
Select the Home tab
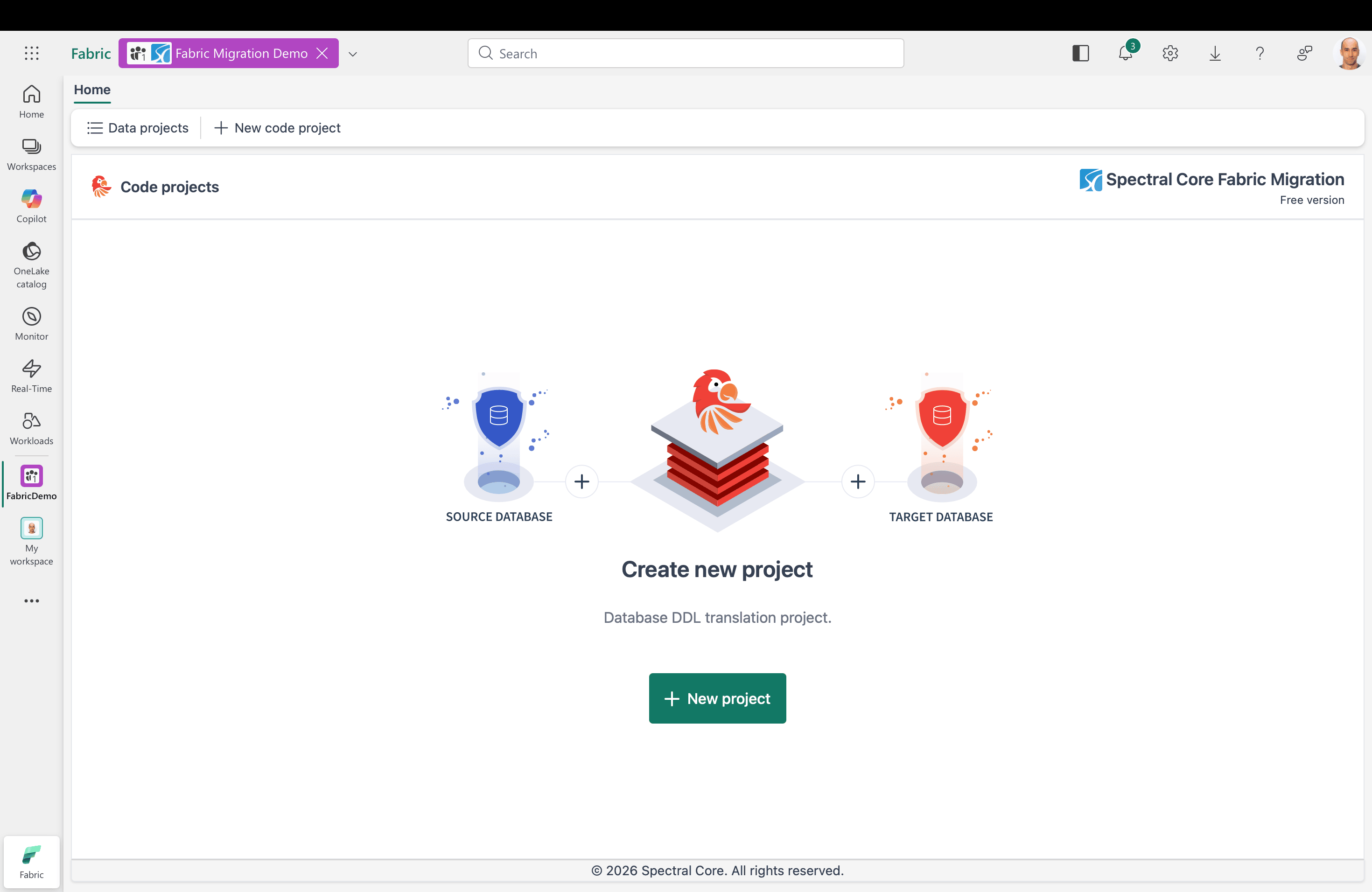pos(92,90)
